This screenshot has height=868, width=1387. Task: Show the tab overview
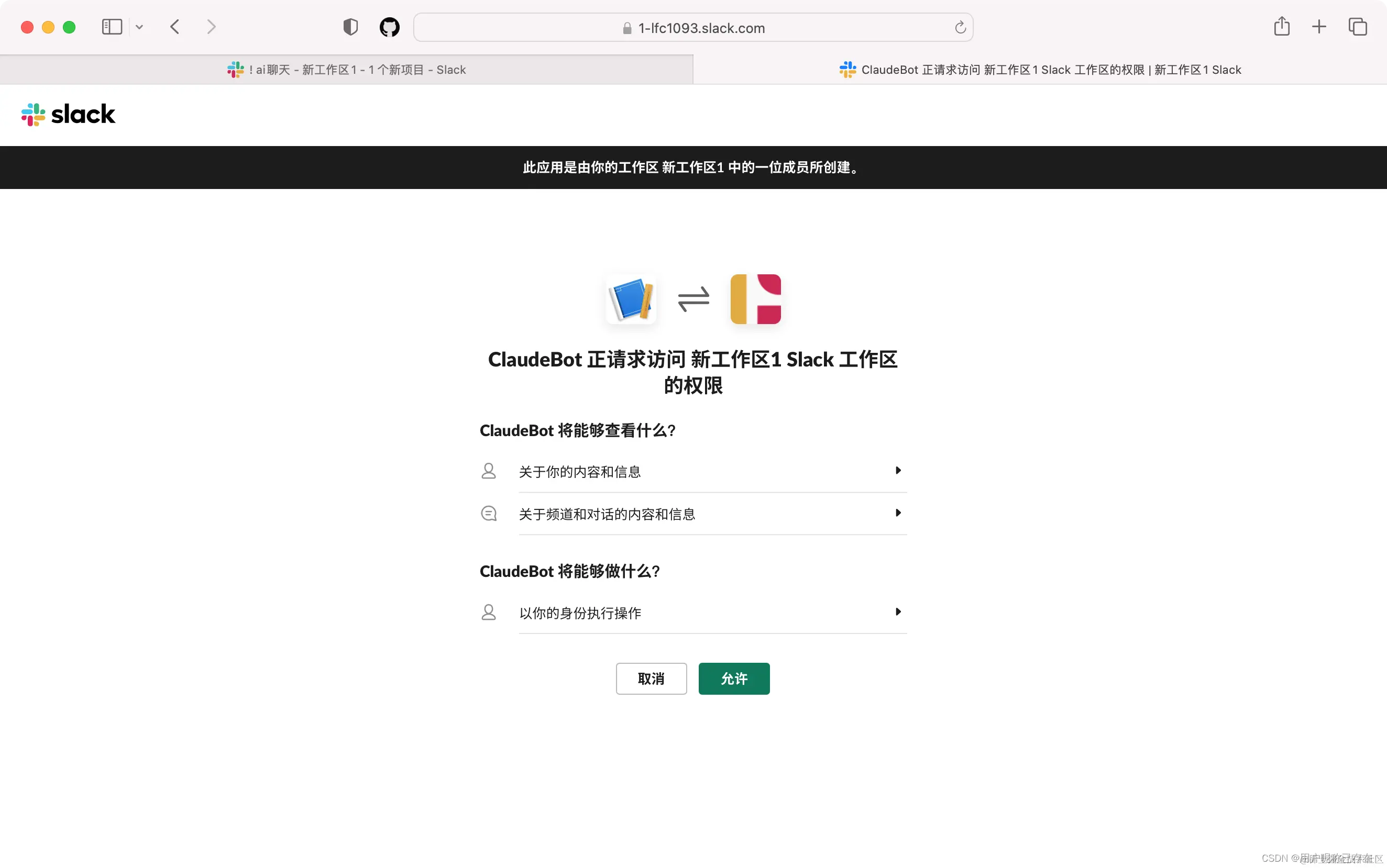click(x=1358, y=26)
